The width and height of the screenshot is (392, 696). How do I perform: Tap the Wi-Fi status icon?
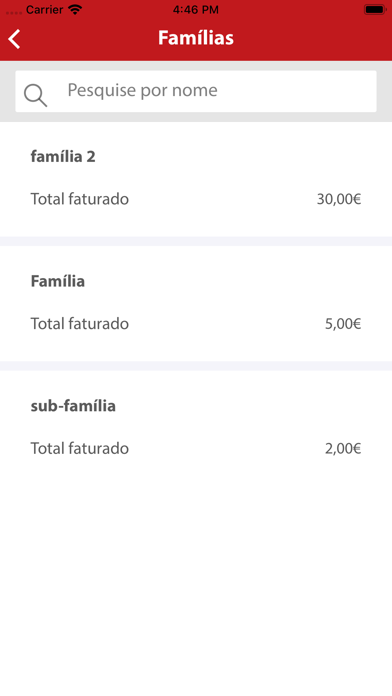75,9
